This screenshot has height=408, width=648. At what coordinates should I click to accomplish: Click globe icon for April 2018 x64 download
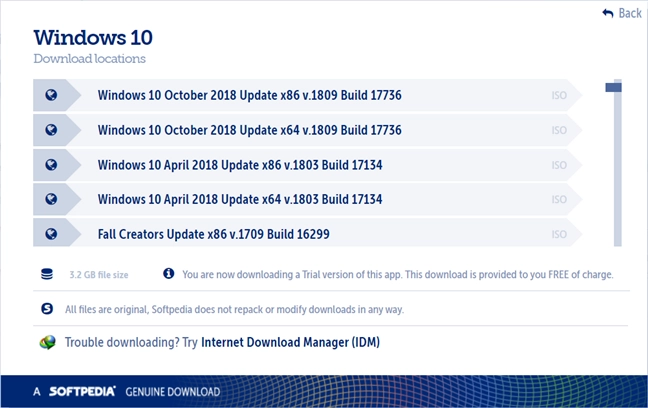coord(51,199)
